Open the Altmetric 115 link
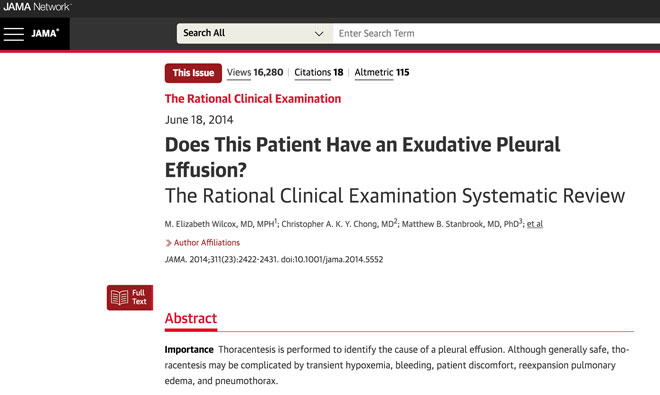 [382, 72]
